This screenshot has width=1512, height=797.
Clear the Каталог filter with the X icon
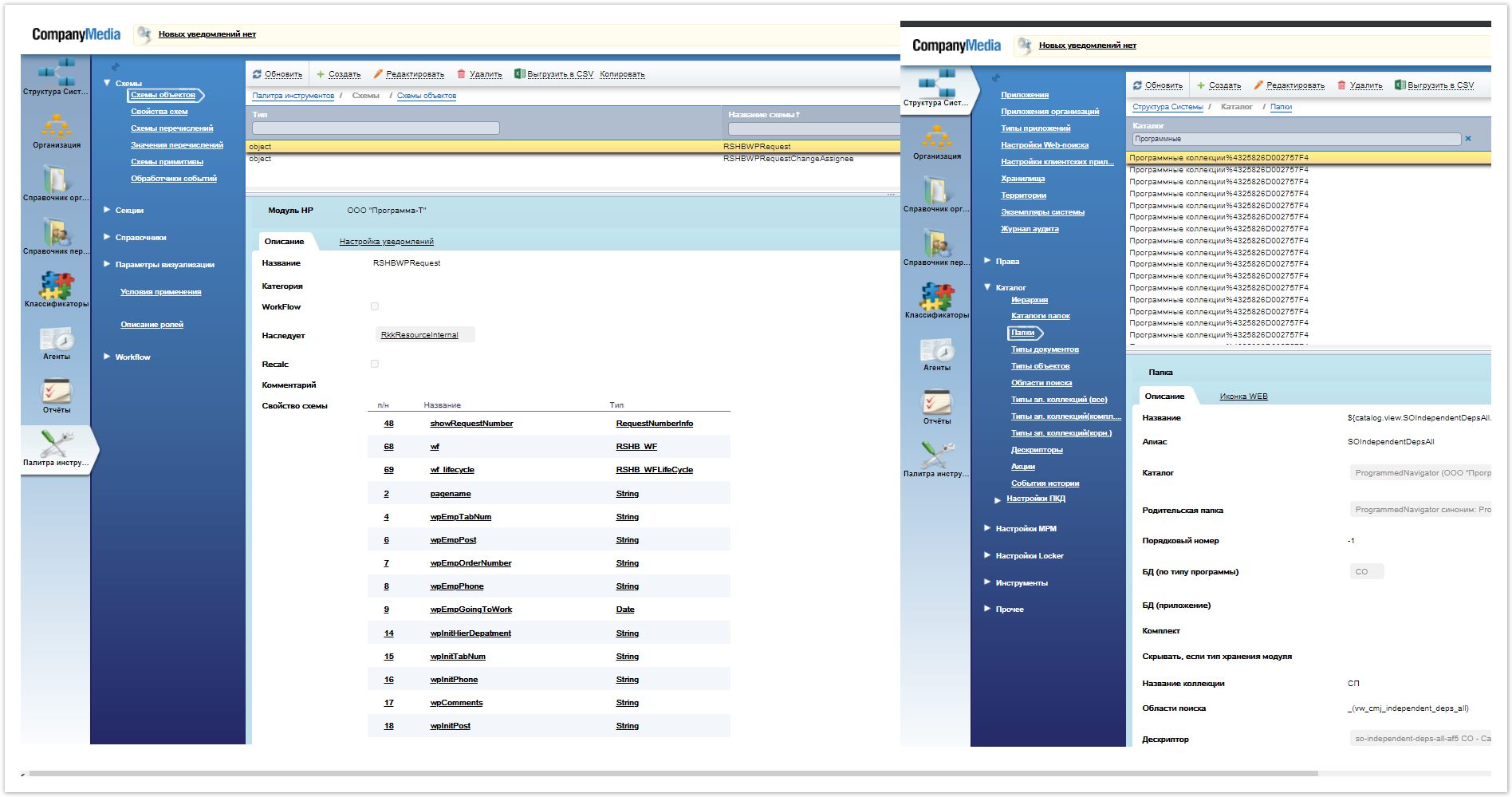coord(1467,139)
